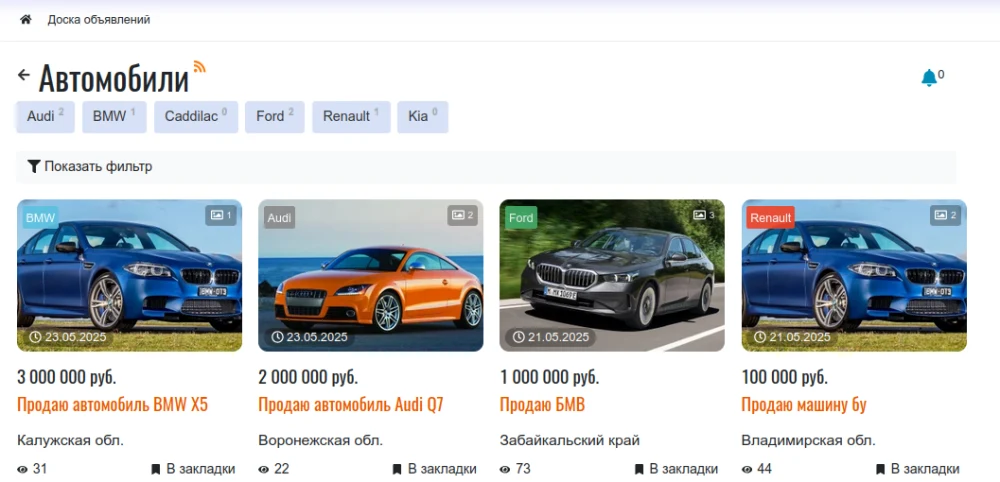Screen dimensions: 1000x482
Task: Click the Владимирская обл. region text
Action: [x=809, y=441]
